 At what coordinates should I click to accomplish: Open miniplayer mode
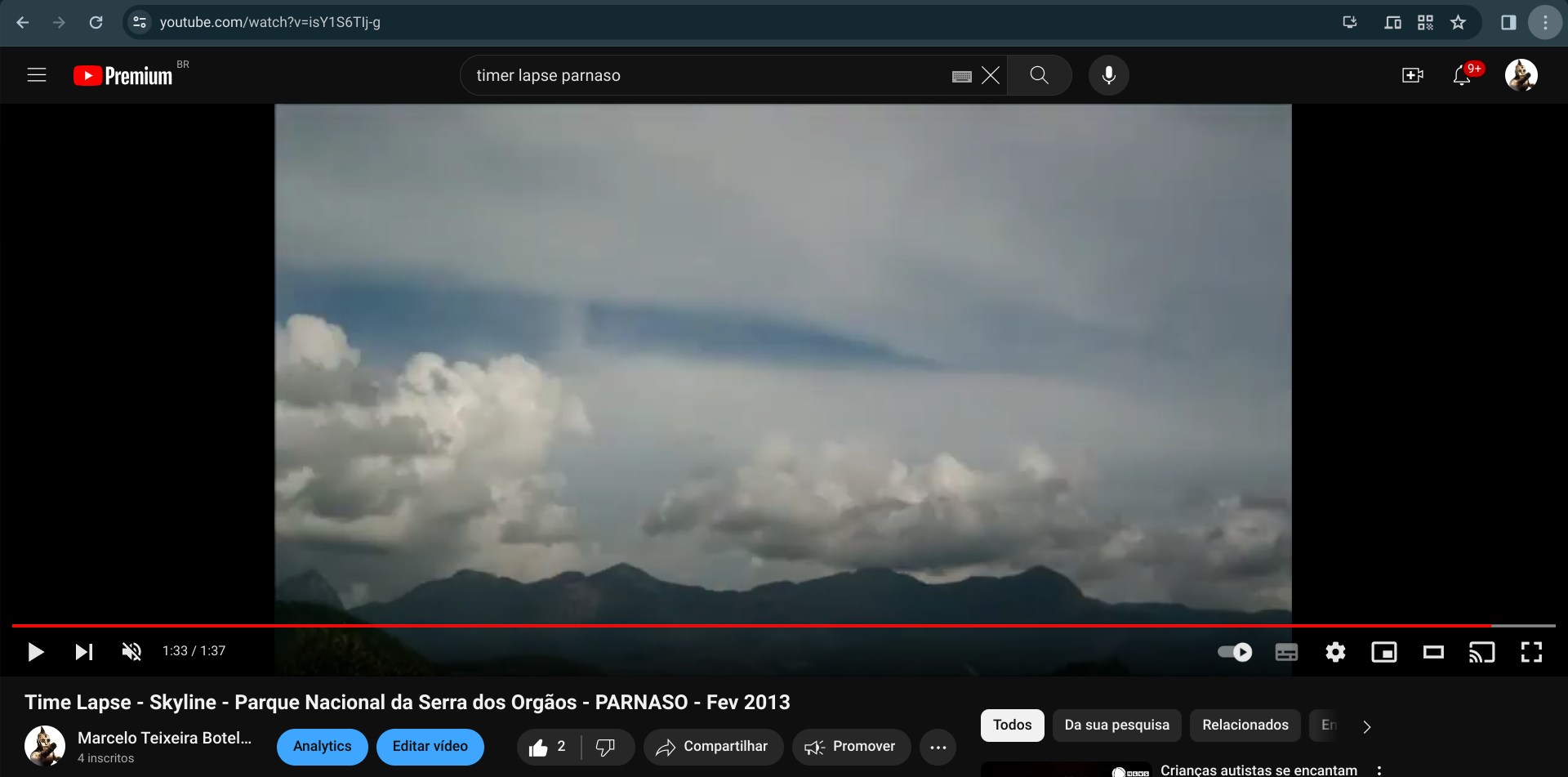(x=1384, y=652)
